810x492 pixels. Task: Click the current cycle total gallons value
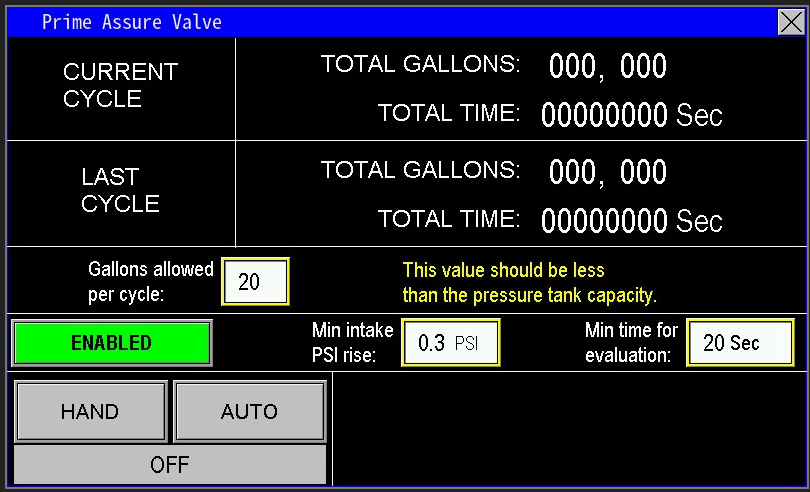point(607,67)
